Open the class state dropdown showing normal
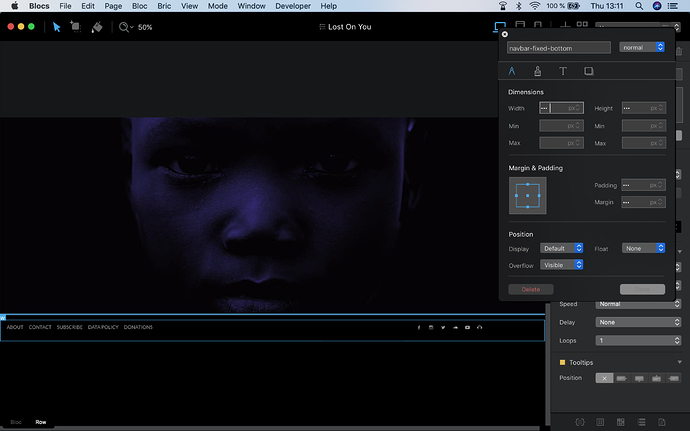 point(642,47)
